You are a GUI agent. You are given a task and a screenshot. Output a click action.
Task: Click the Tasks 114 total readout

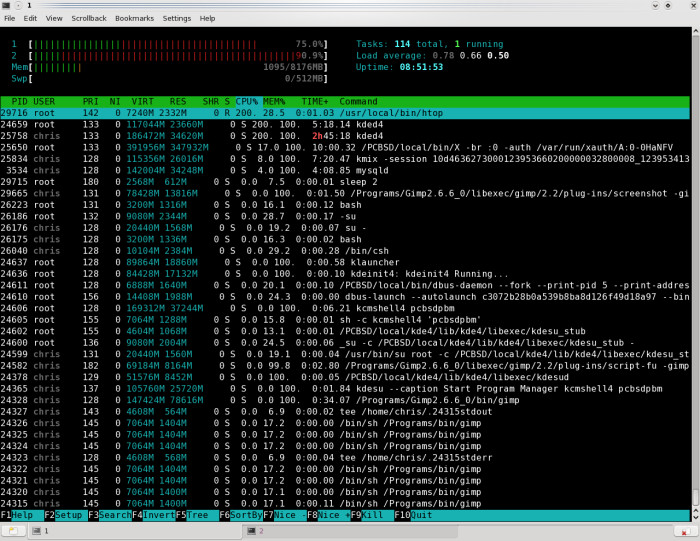coord(429,44)
